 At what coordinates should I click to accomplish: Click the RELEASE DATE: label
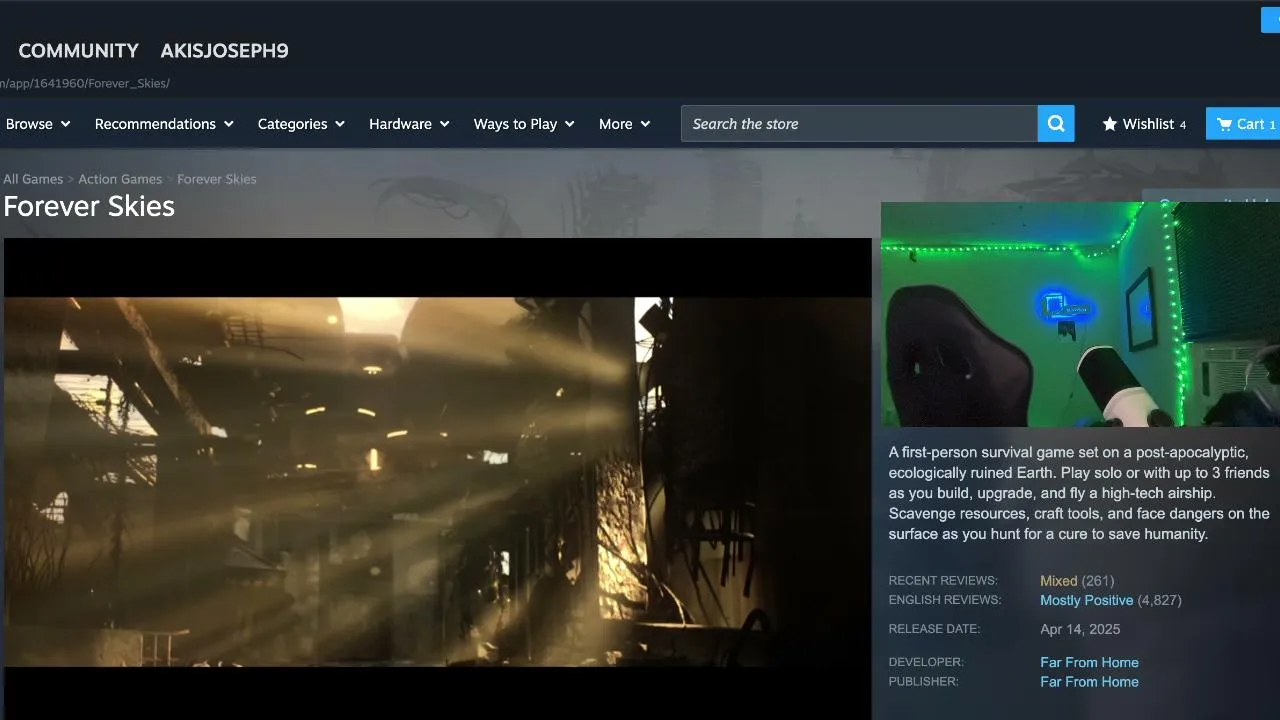coord(934,629)
